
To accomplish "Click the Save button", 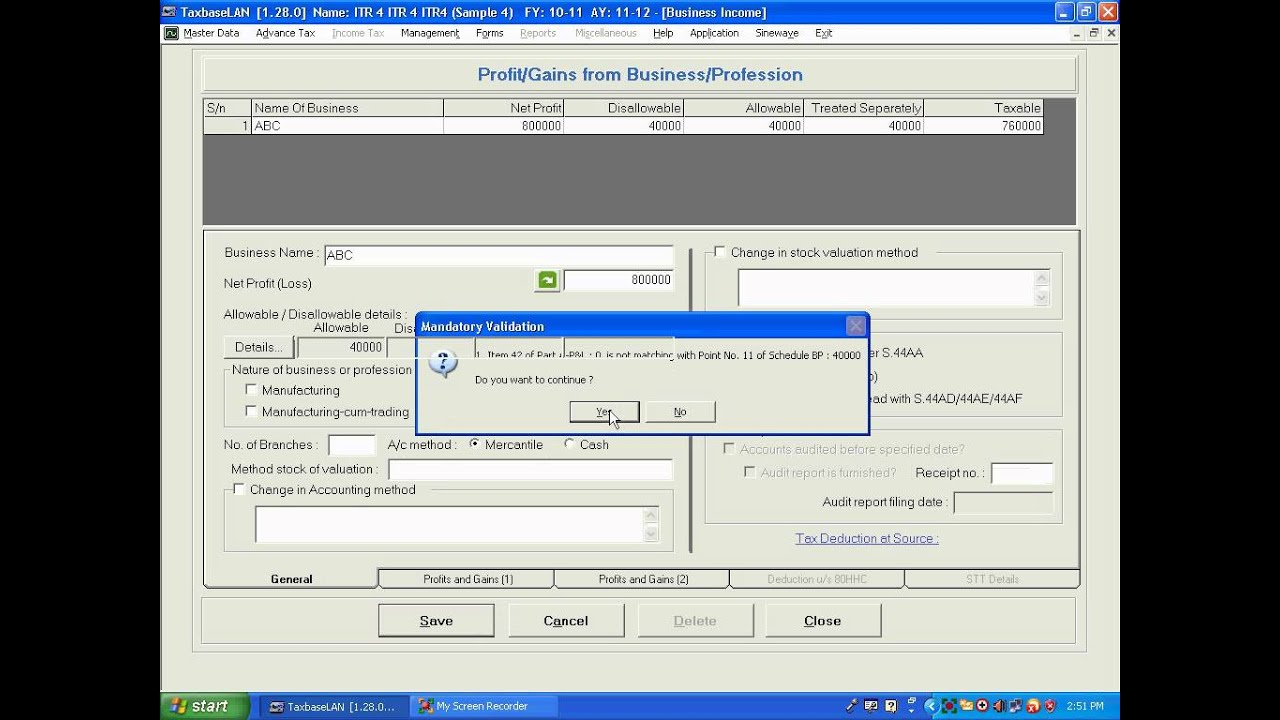I will coord(436,620).
